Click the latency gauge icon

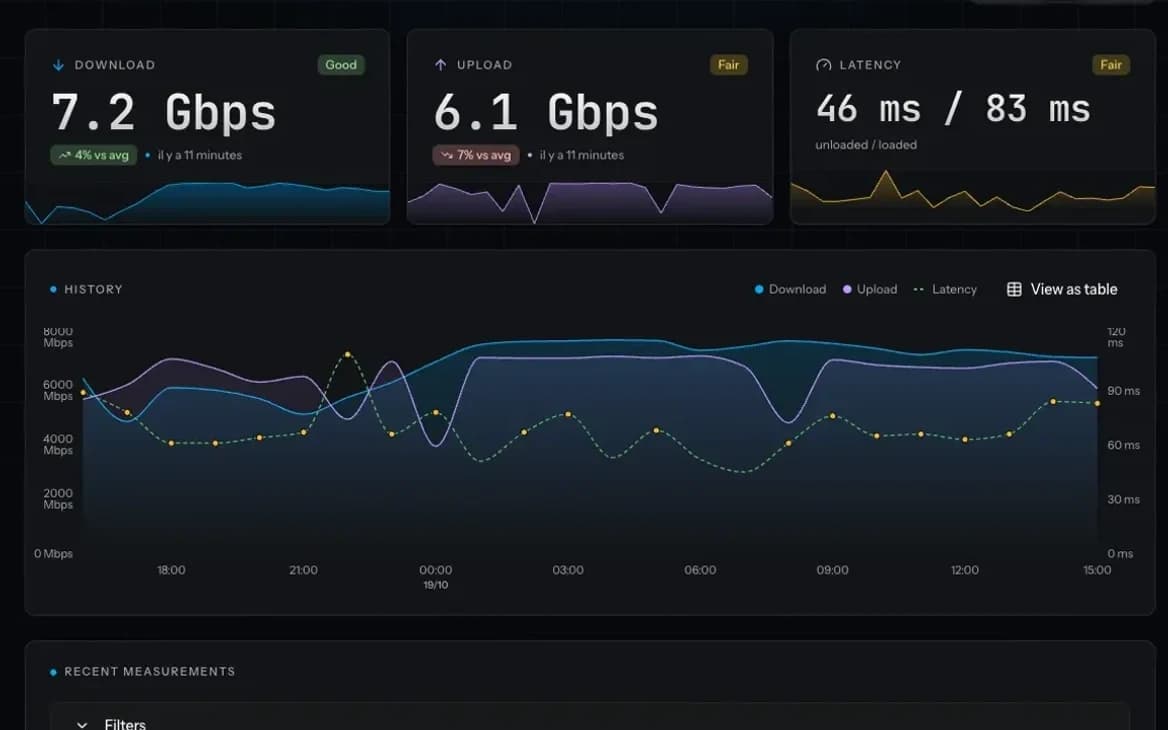[823, 65]
